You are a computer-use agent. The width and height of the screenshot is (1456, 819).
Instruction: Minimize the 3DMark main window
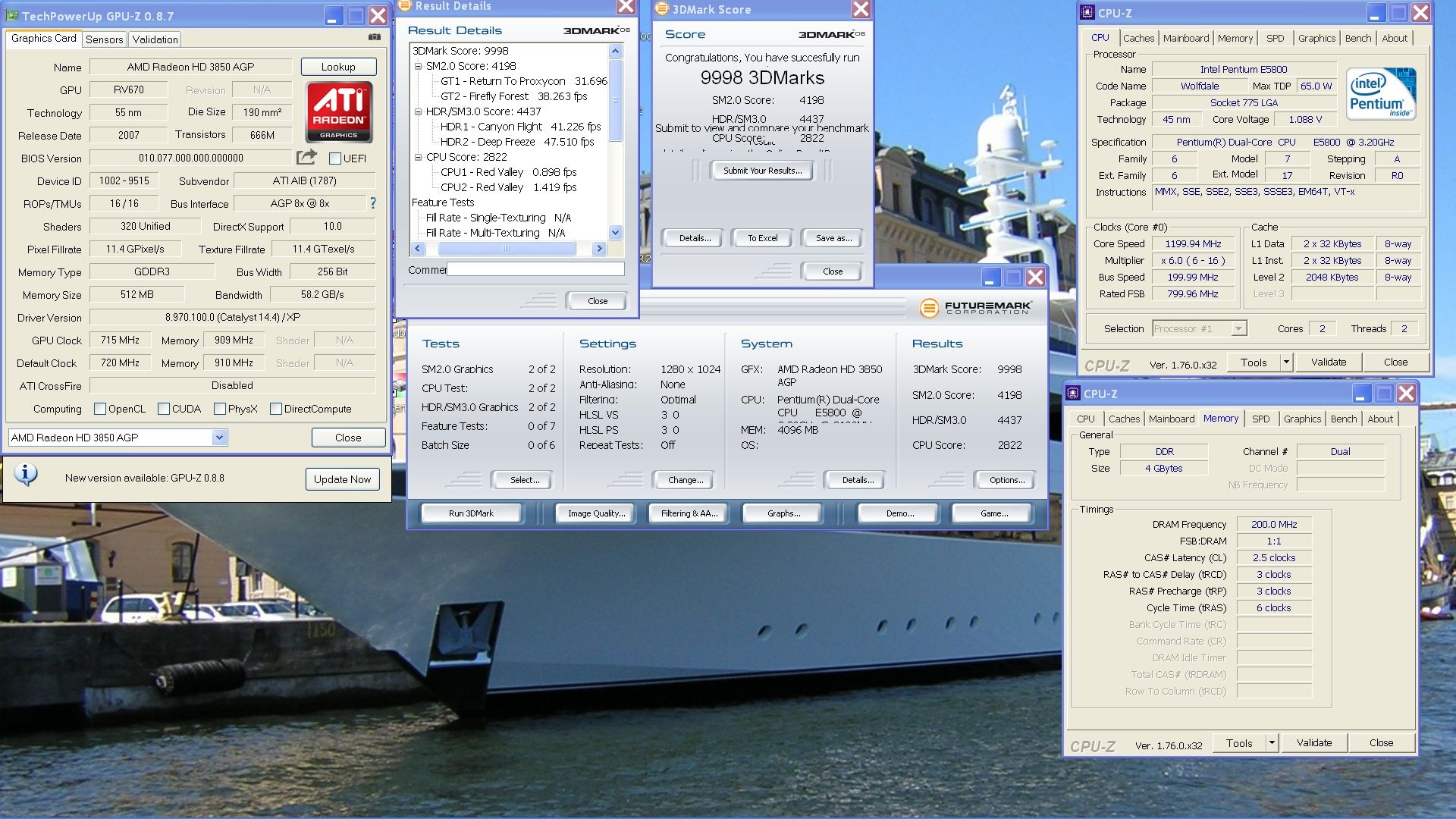(990, 278)
